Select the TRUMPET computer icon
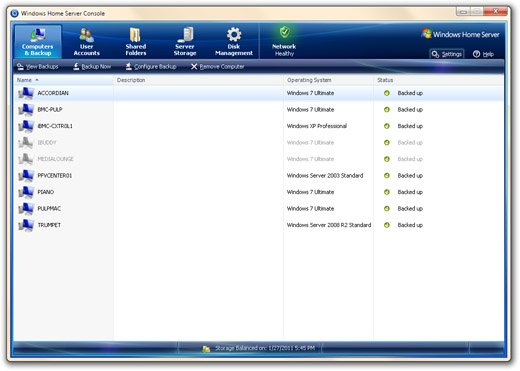Viewport: 520px width, 371px height. coord(26,225)
